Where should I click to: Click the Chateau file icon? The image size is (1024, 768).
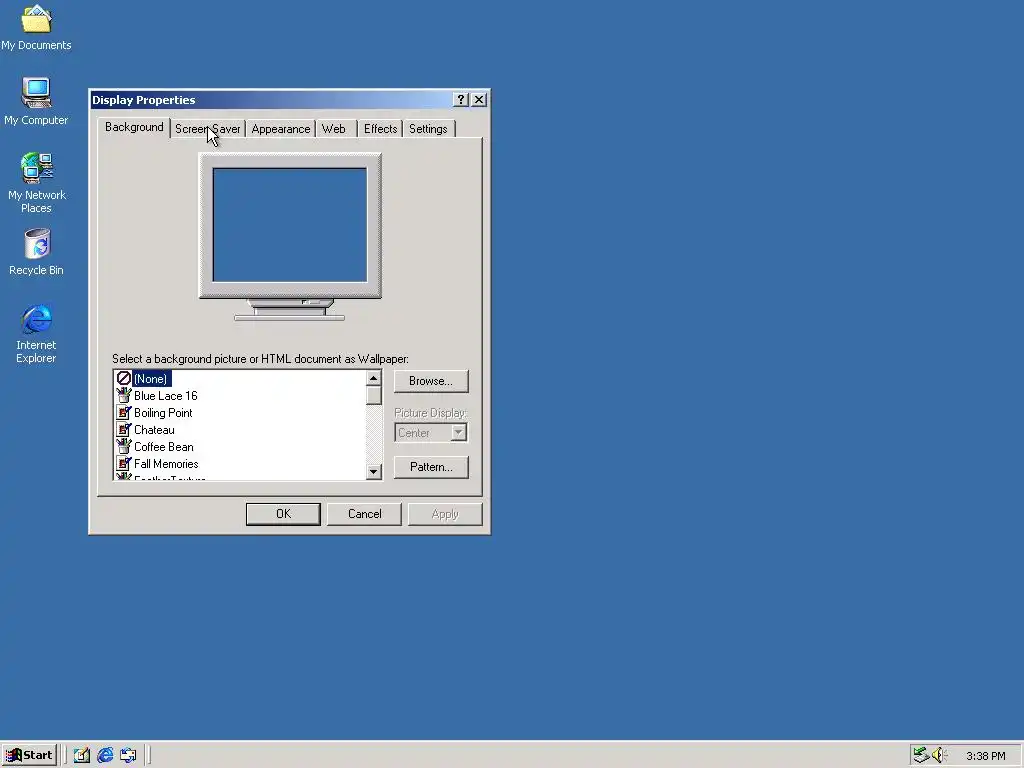pyautogui.click(x=123, y=429)
